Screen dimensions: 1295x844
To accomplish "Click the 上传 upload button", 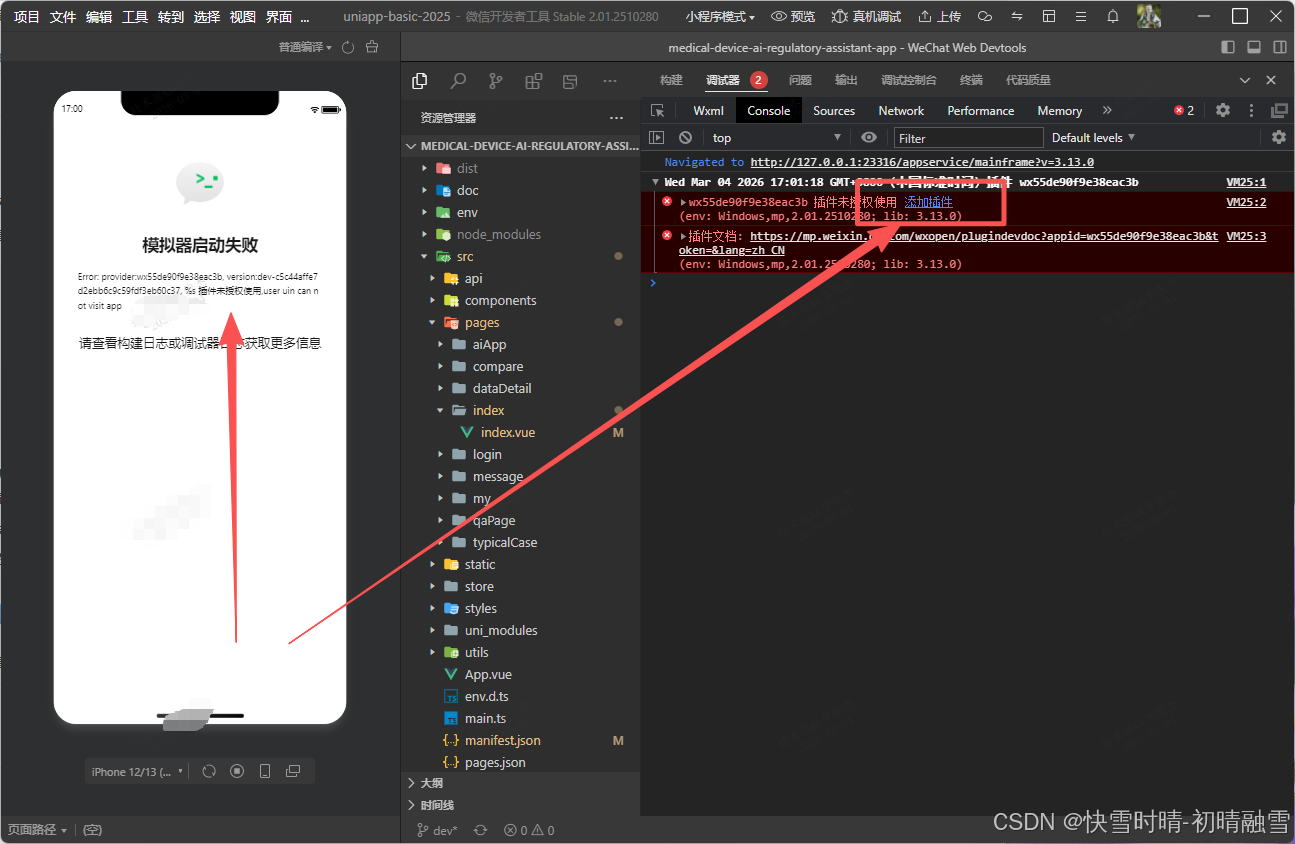I will [939, 16].
